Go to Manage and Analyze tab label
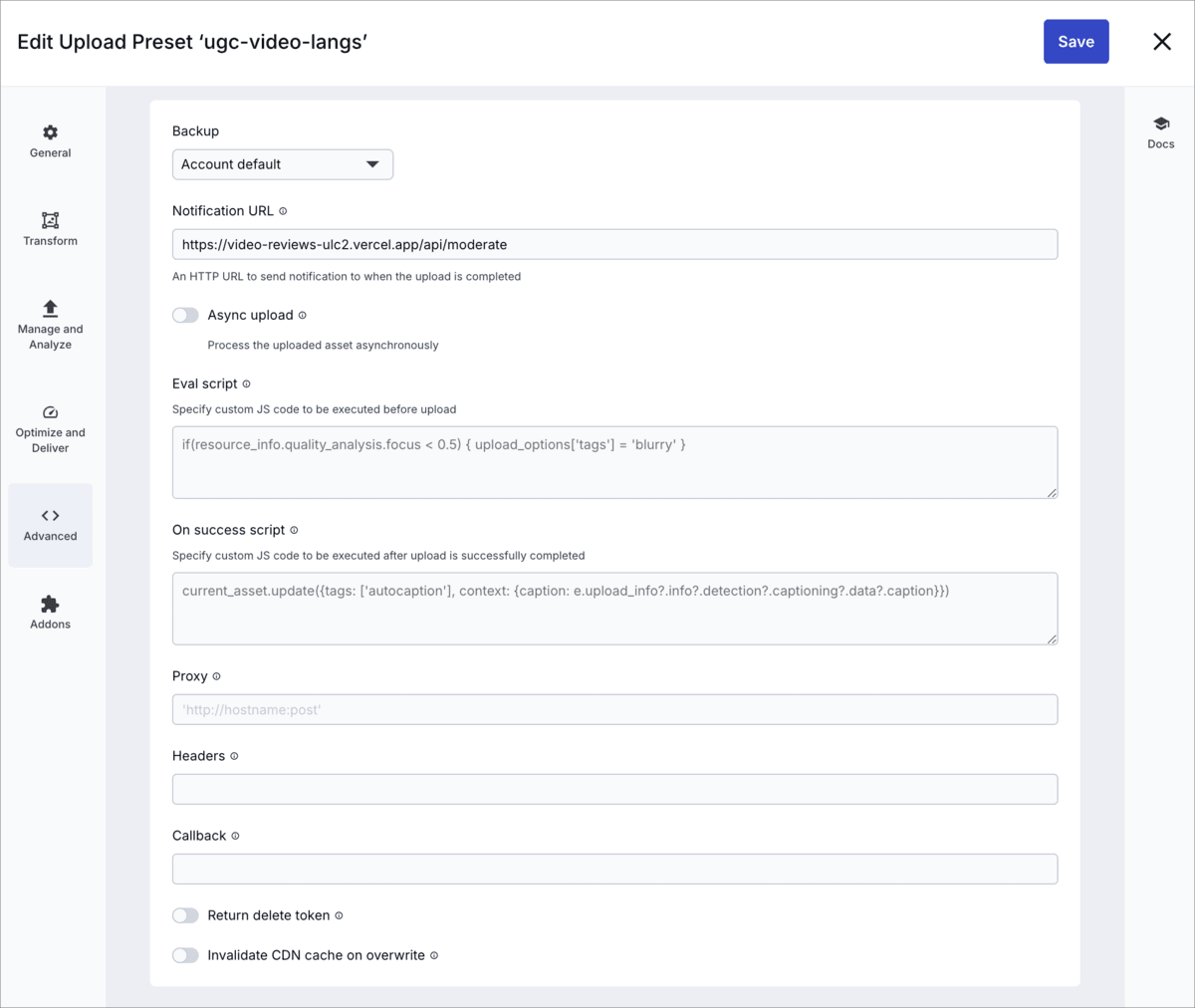Image resolution: width=1195 pixels, height=1008 pixels. pyautogui.click(x=50, y=337)
